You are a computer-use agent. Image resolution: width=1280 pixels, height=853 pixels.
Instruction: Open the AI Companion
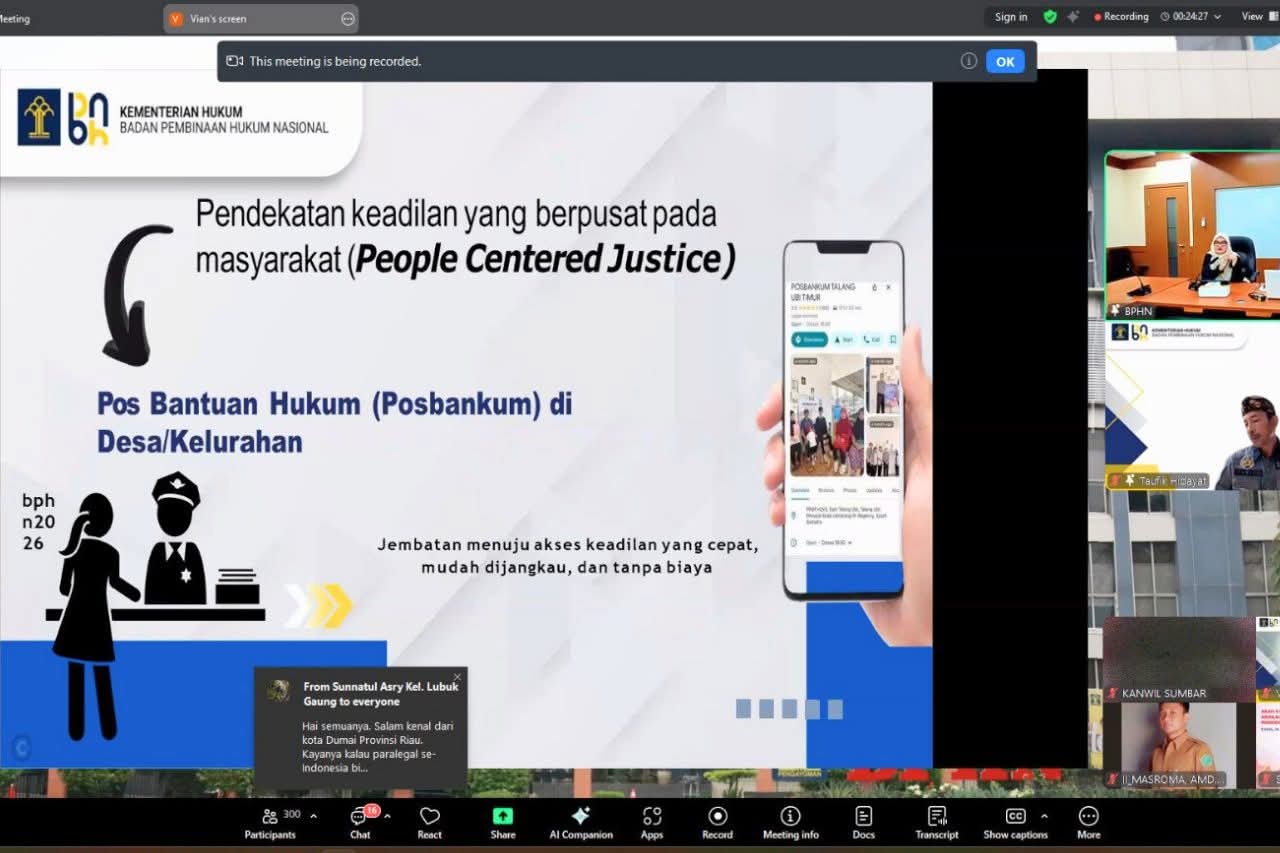tap(580, 820)
